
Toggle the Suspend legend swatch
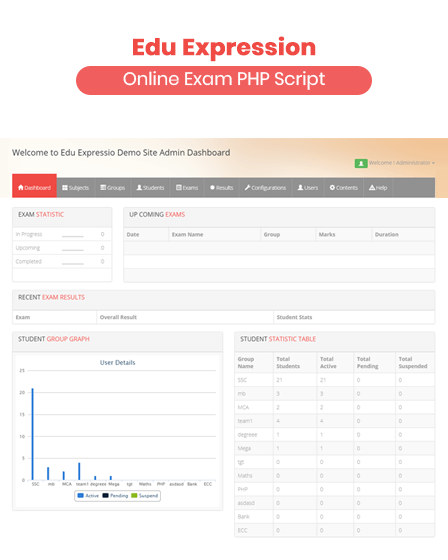(134, 495)
